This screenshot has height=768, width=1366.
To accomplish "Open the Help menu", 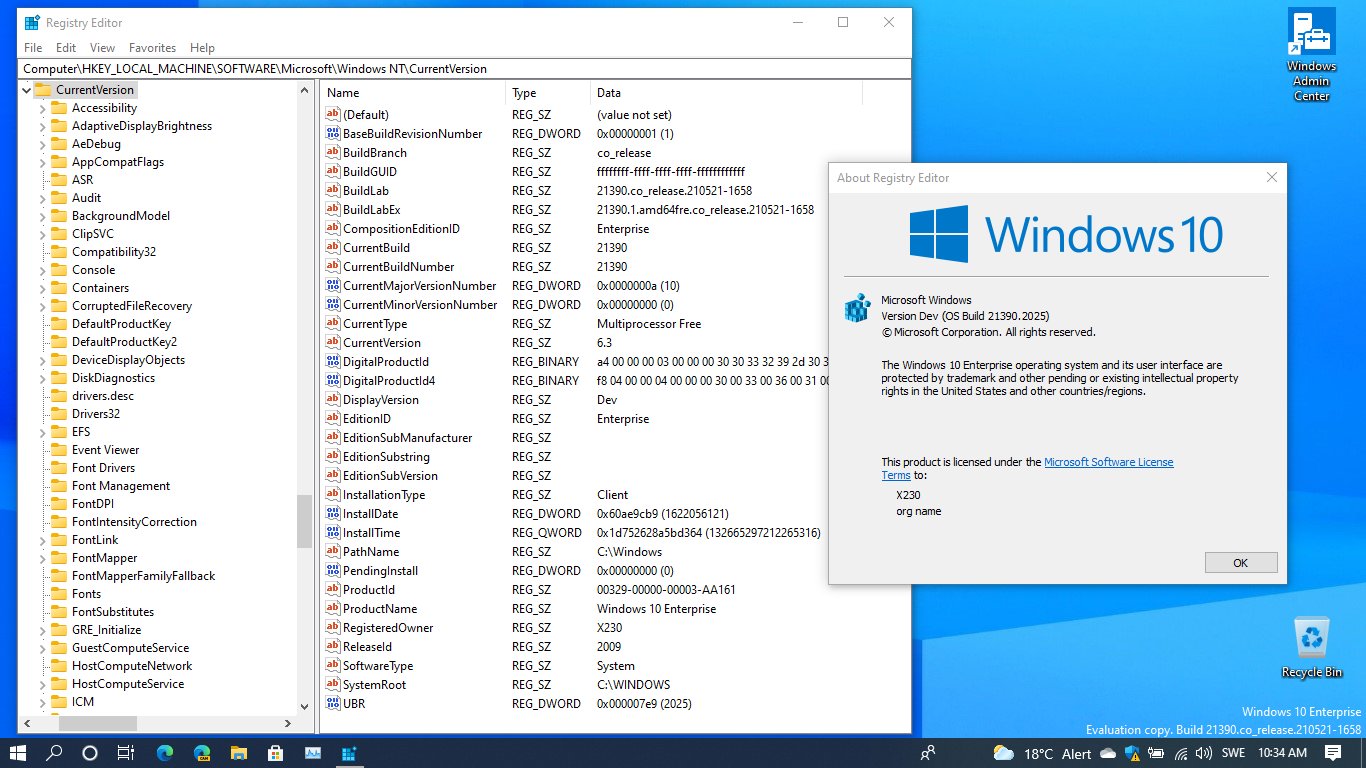I will coord(202,48).
